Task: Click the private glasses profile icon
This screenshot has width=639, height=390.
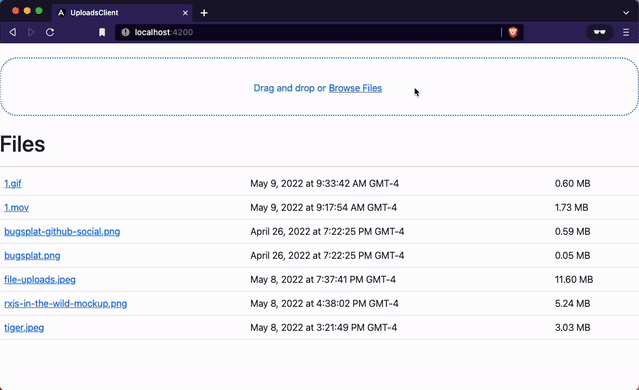Action: pos(599,32)
